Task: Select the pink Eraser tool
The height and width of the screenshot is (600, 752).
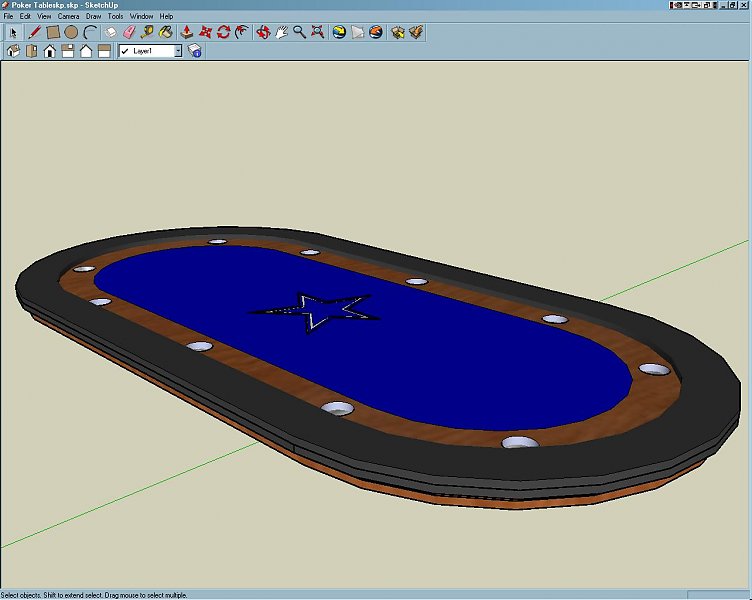Action: point(129,33)
